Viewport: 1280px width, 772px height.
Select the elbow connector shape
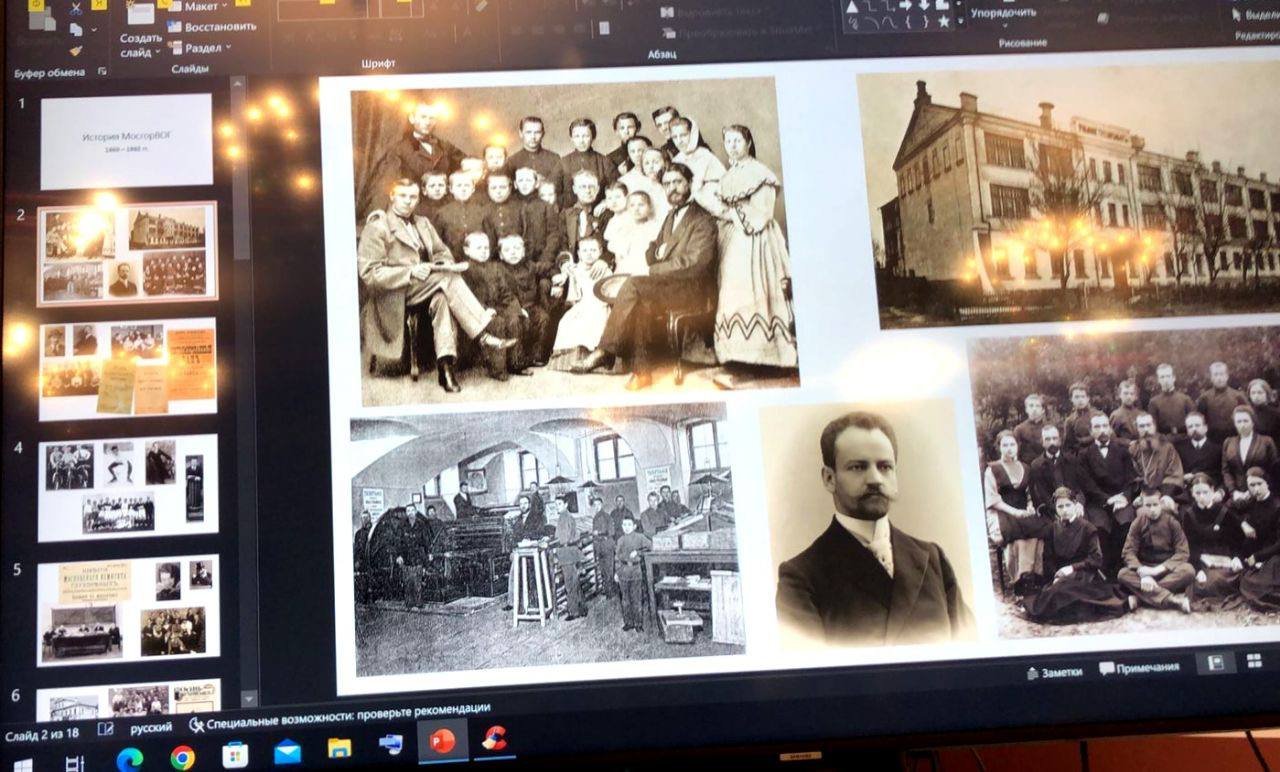pyautogui.click(x=869, y=6)
